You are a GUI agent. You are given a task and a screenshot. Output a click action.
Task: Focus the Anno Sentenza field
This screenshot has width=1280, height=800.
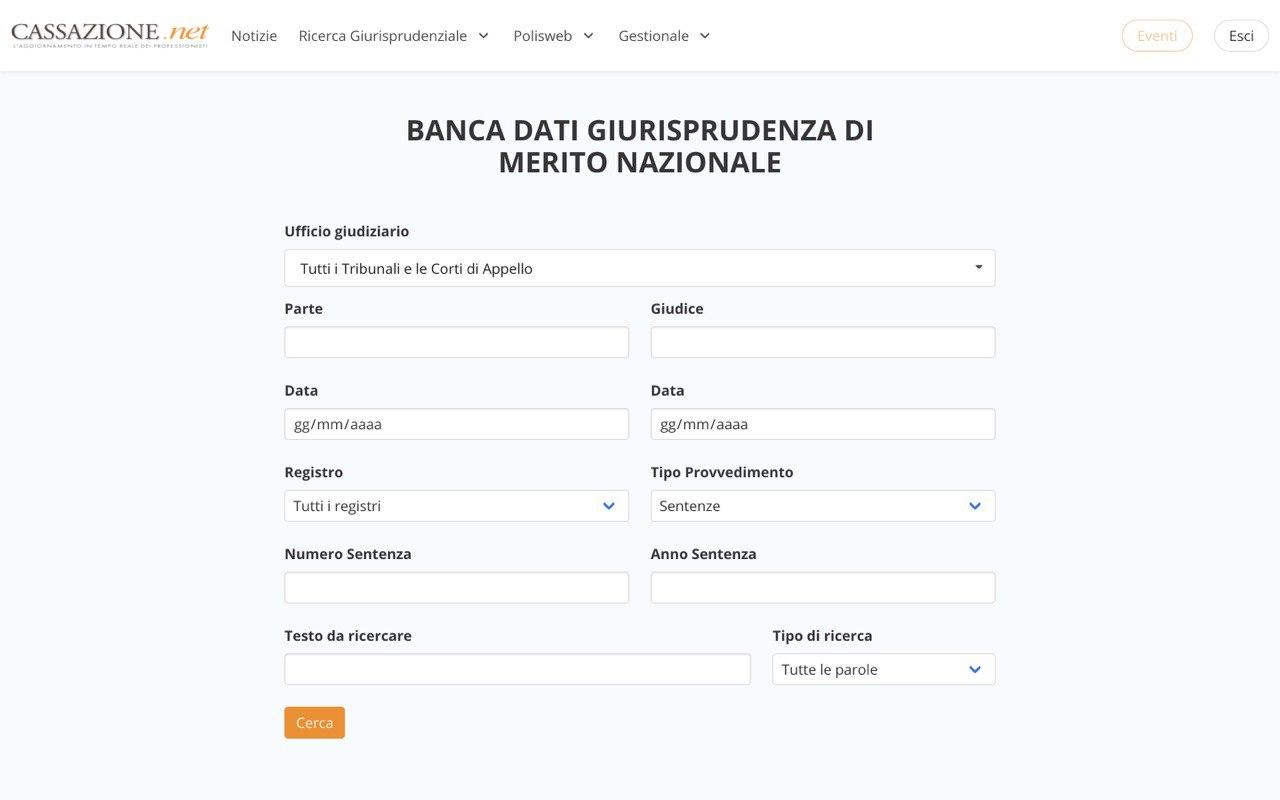click(x=823, y=588)
